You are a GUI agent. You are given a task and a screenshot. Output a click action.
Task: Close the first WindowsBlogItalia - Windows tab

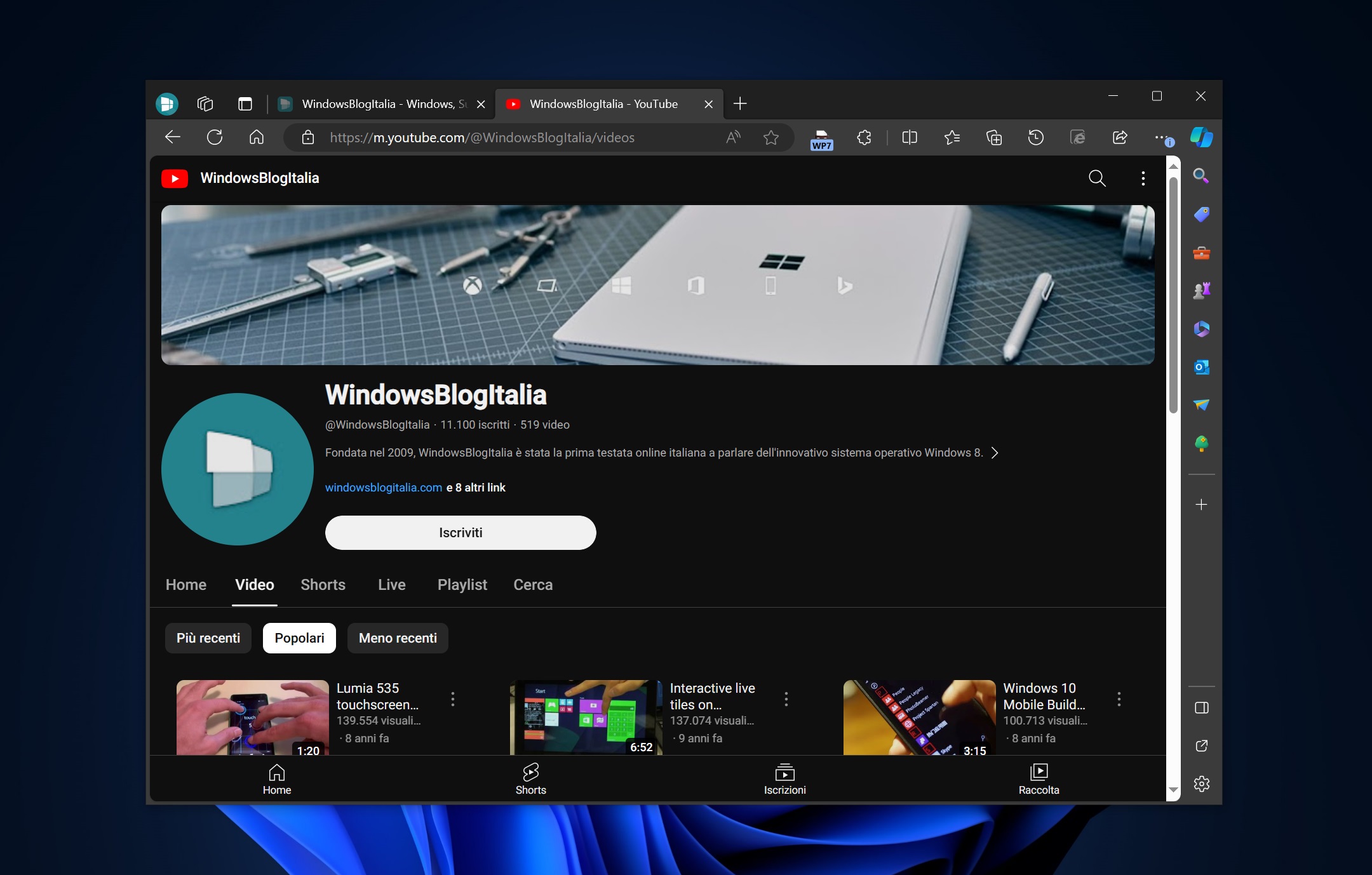(x=481, y=104)
